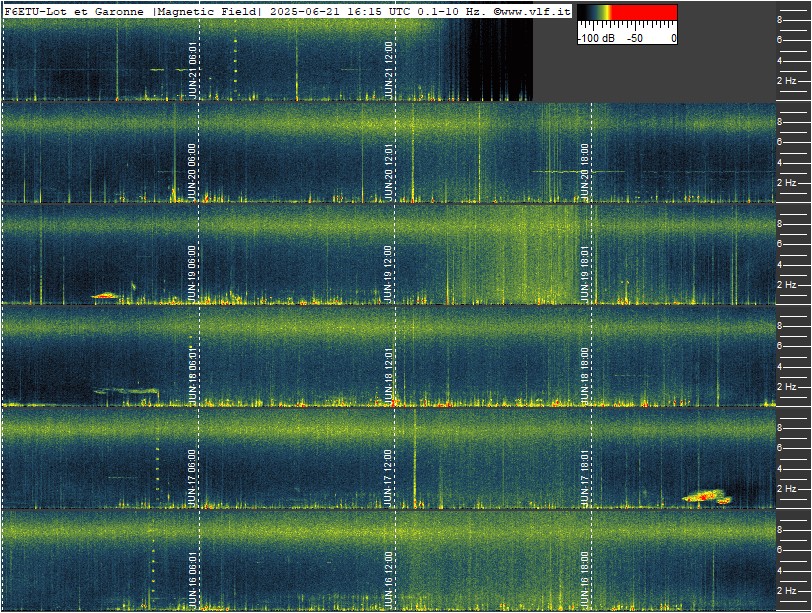Select the JUN-21 12:00 time marker
The width and height of the screenshot is (812, 613).
click(389, 70)
